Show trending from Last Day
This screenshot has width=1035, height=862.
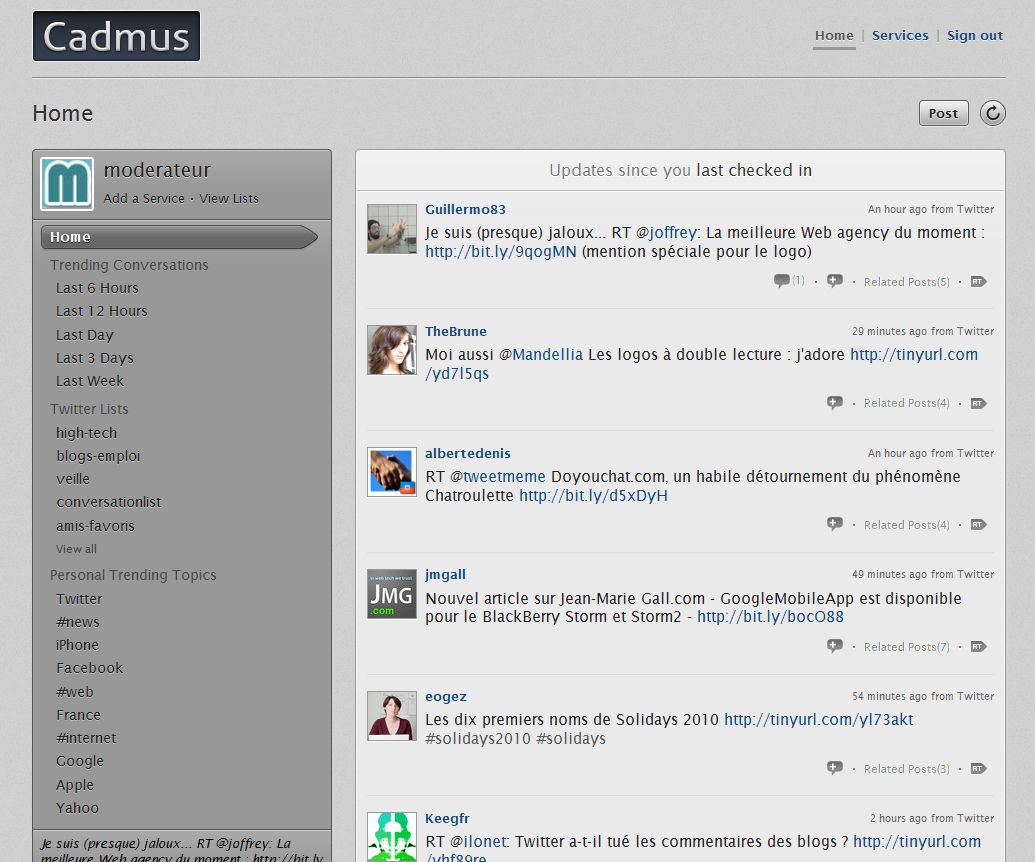[x=84, y=335]
